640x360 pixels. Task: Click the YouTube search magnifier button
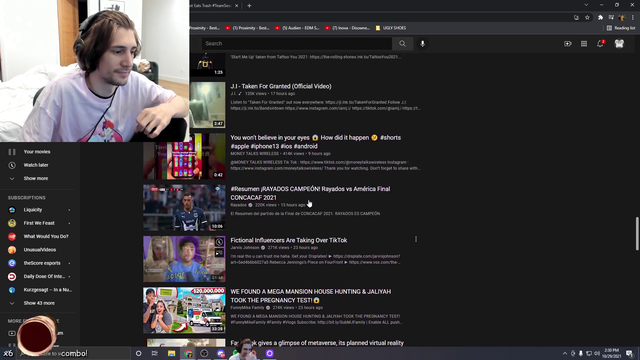[402, 44]
